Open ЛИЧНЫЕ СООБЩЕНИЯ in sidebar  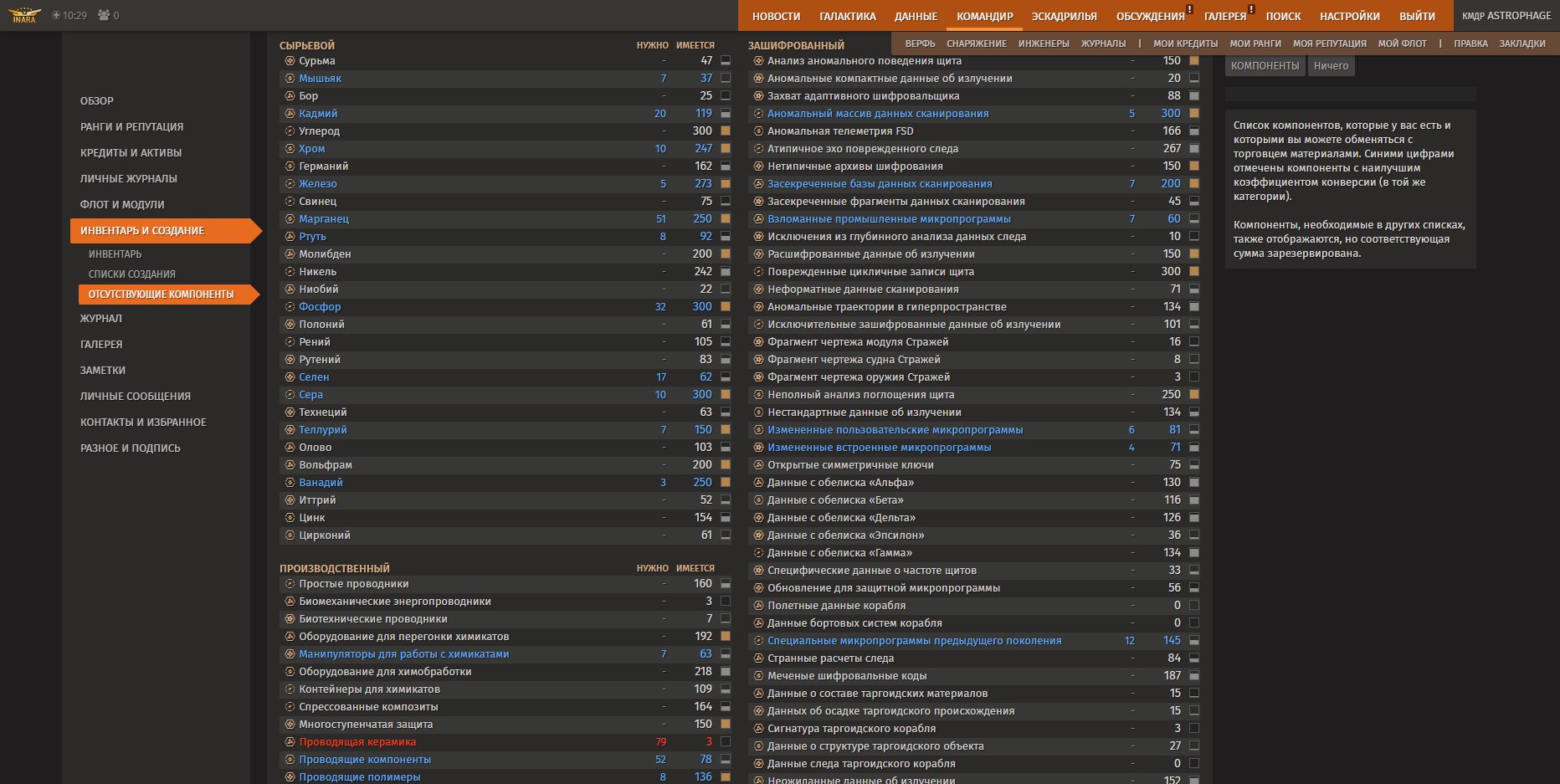[x=136, y=396]
